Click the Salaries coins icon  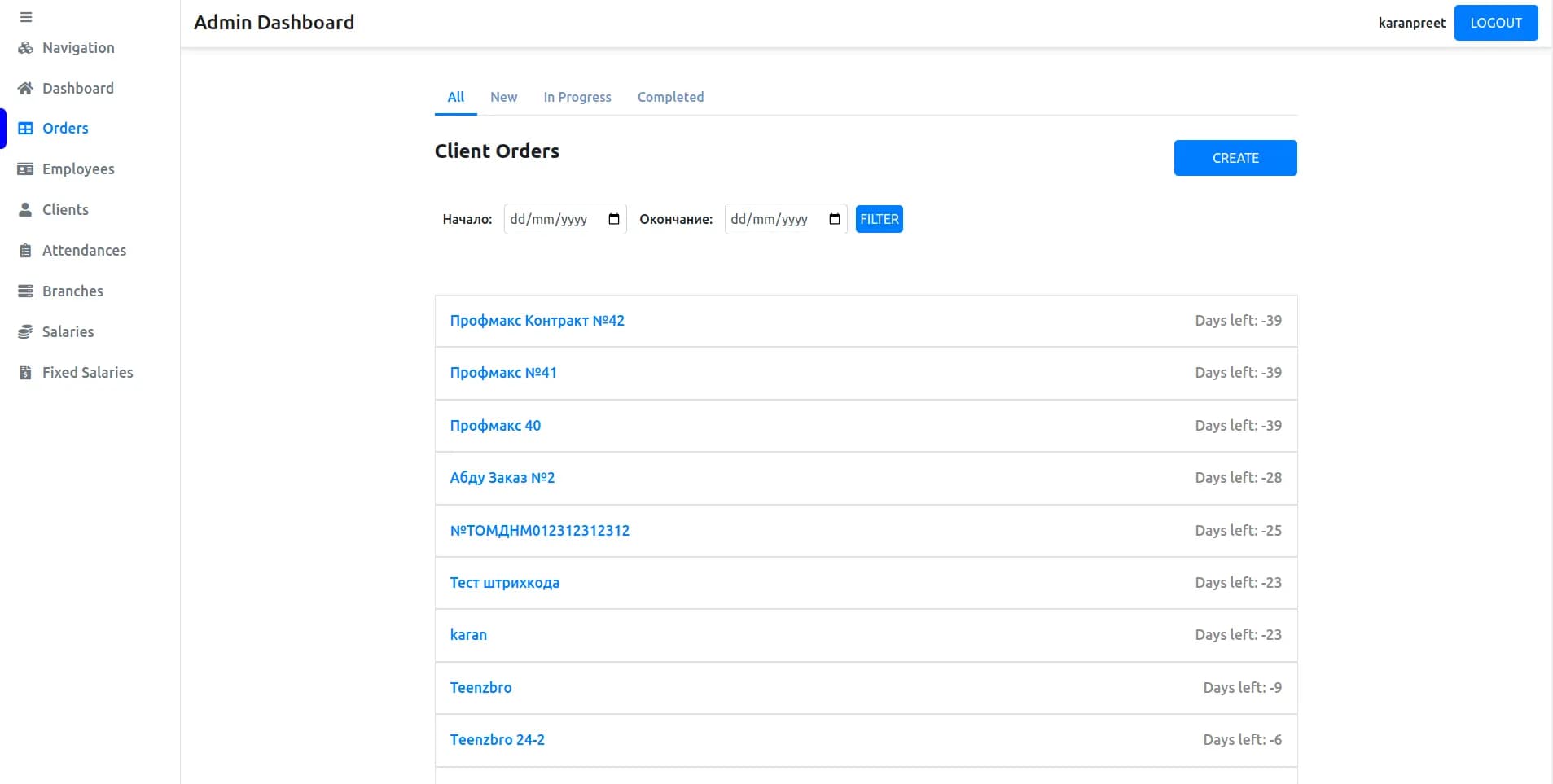coord(25,332)
